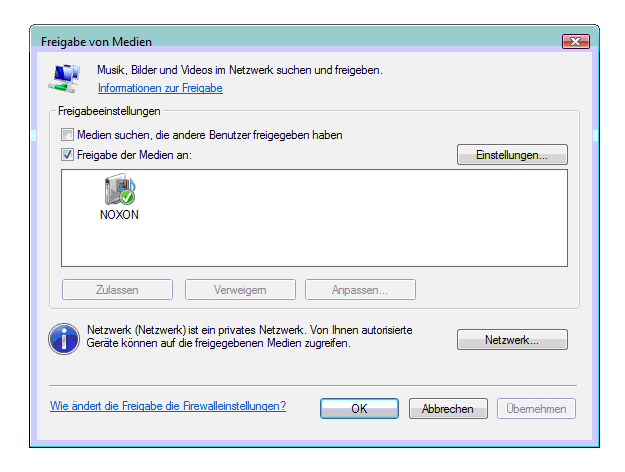Open Anpassen... for the device

(360, 290)
